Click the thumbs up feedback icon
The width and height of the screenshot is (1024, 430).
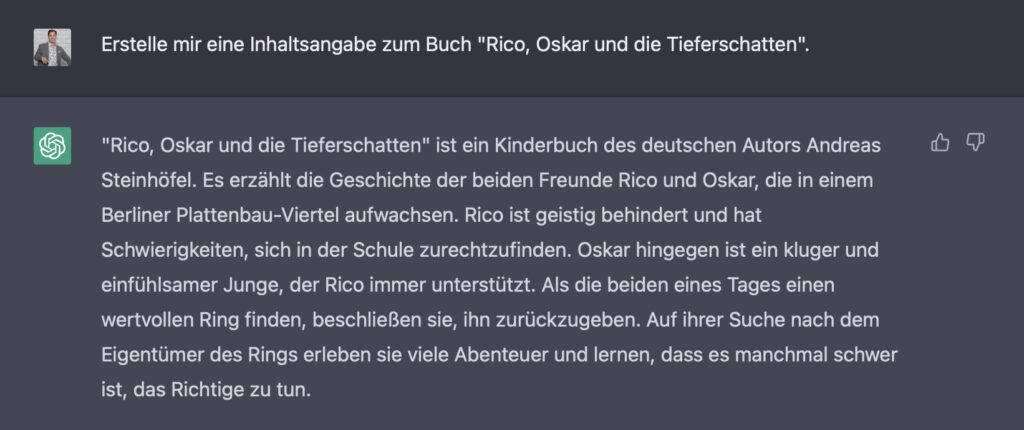[x=940, y=142]
